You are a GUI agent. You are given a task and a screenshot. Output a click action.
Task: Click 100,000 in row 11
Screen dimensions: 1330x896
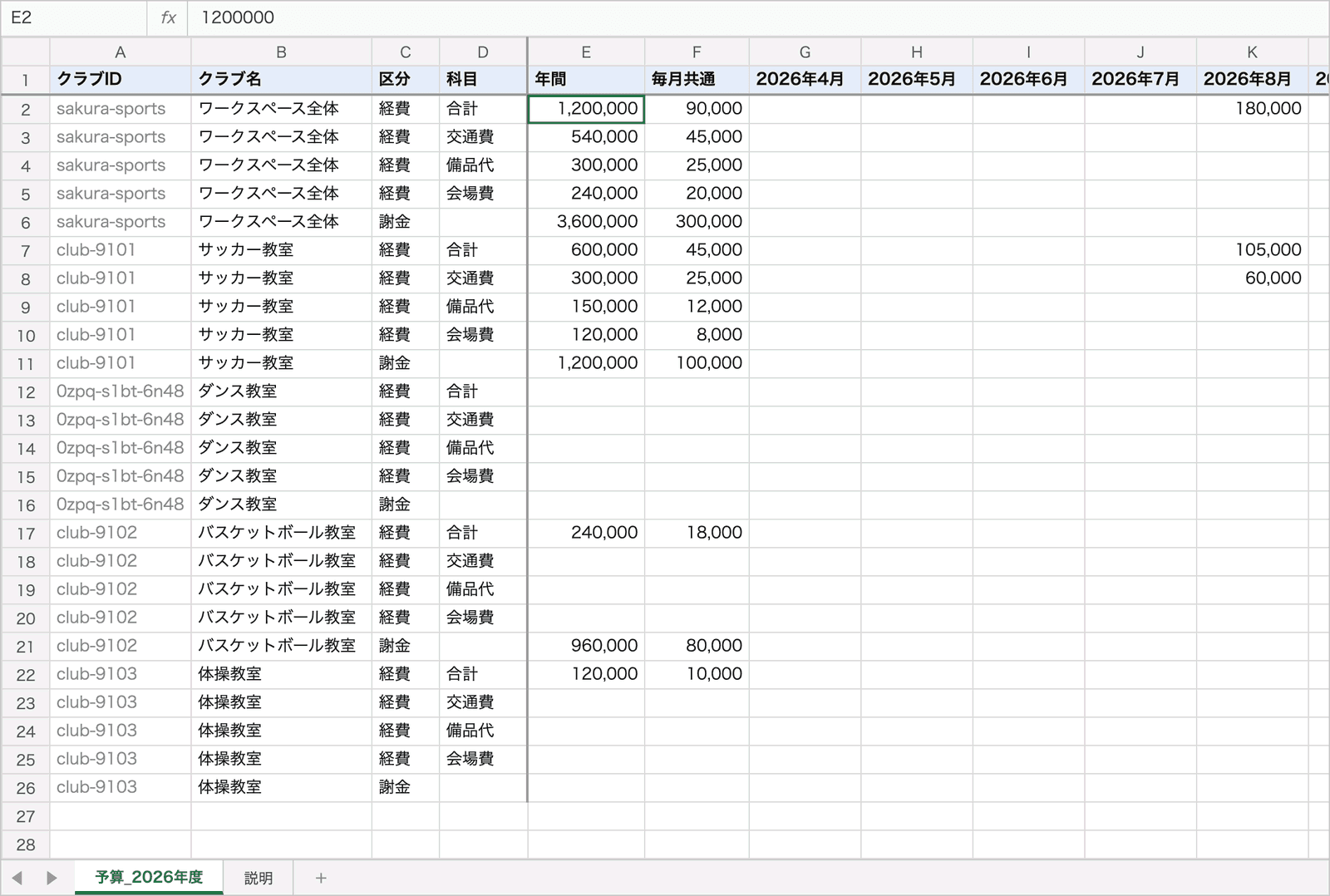click(697, 363)
